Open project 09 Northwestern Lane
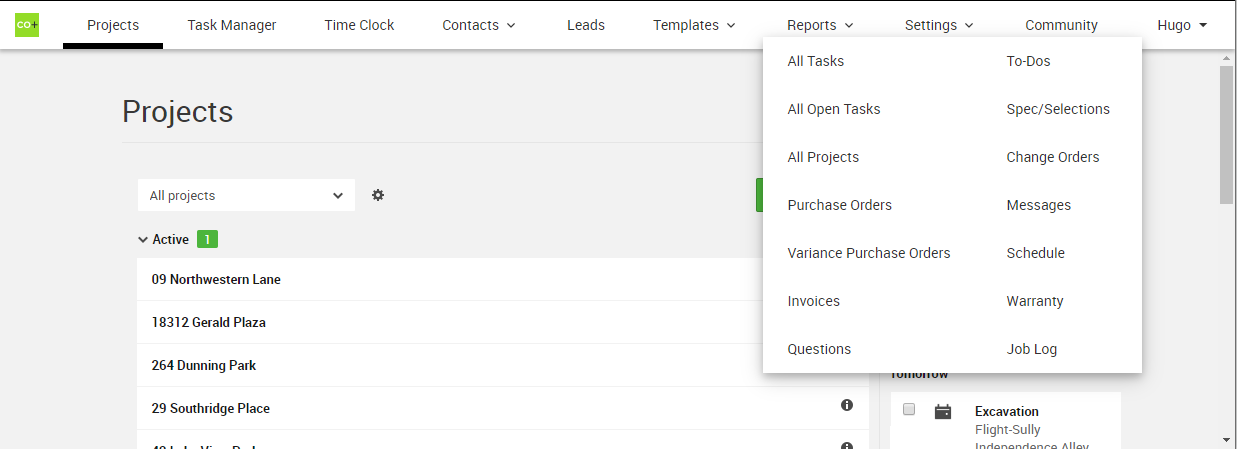The image size is (1237, 449). click(216, 280)
